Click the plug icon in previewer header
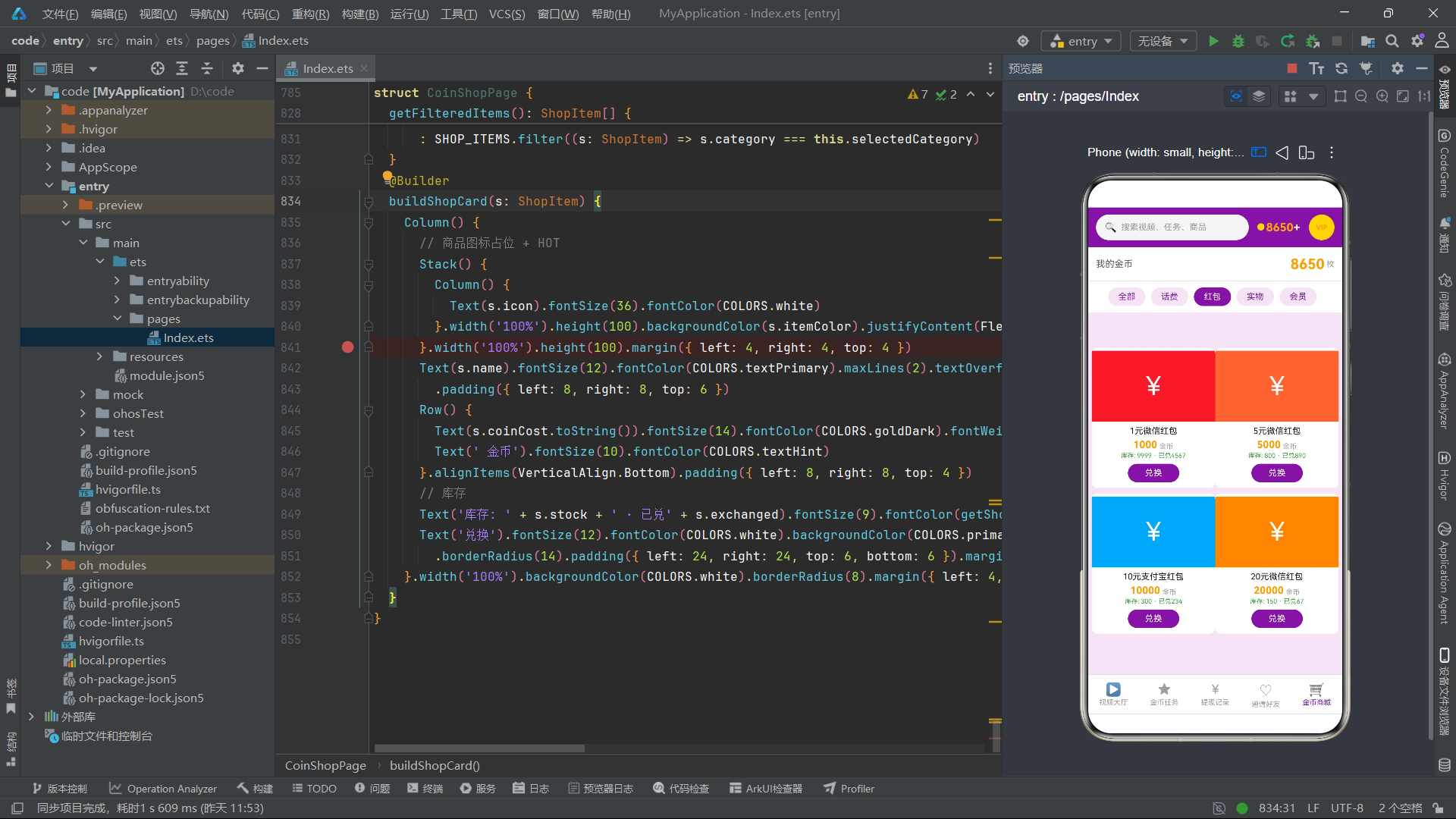The image size is (1456, 819). (x=1367, y=68)
